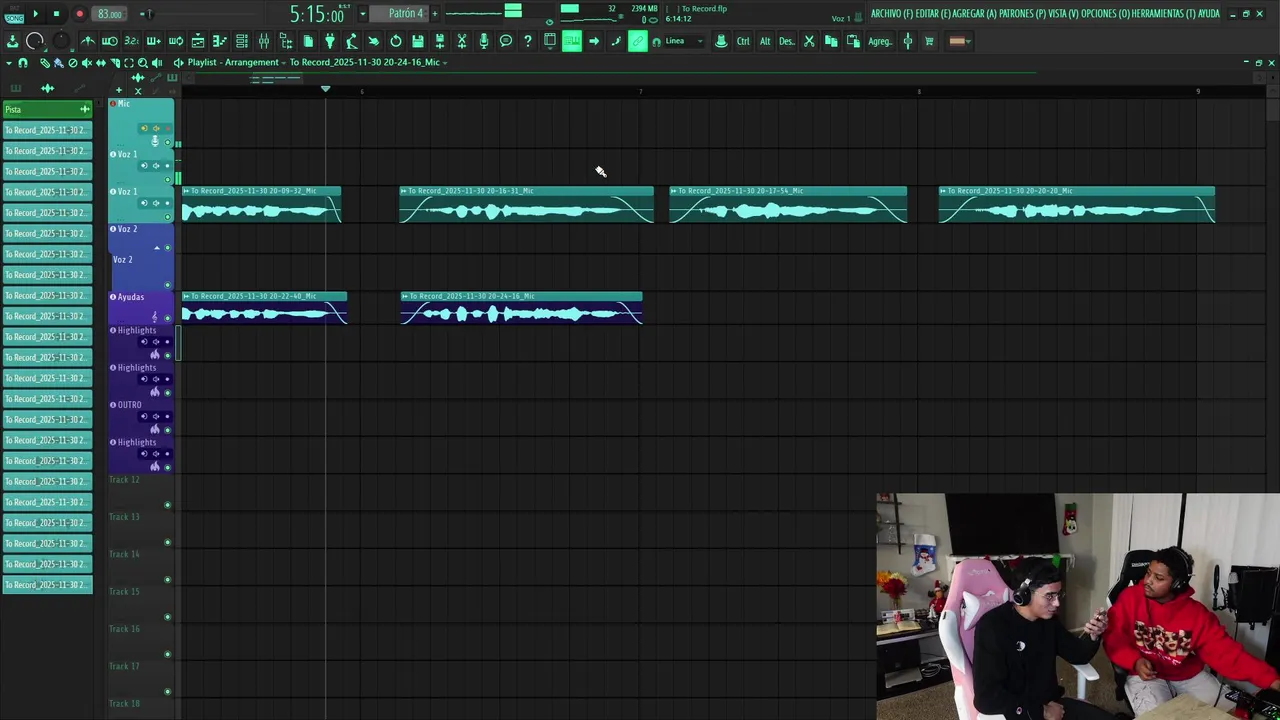Click the shopping cart icon

pos(929,41)
